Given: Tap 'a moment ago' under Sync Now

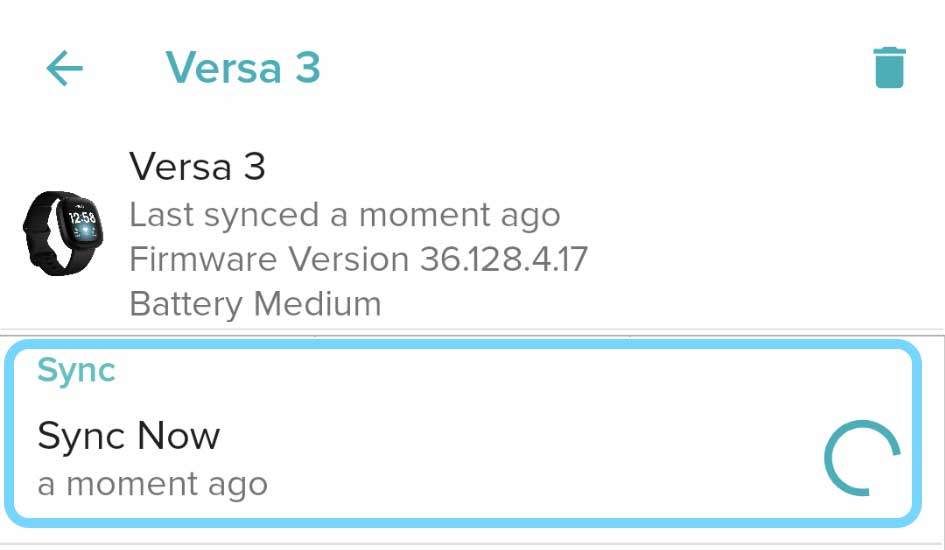Looking at the screenshot, I should pyautogui.click(x=152, y=485).
